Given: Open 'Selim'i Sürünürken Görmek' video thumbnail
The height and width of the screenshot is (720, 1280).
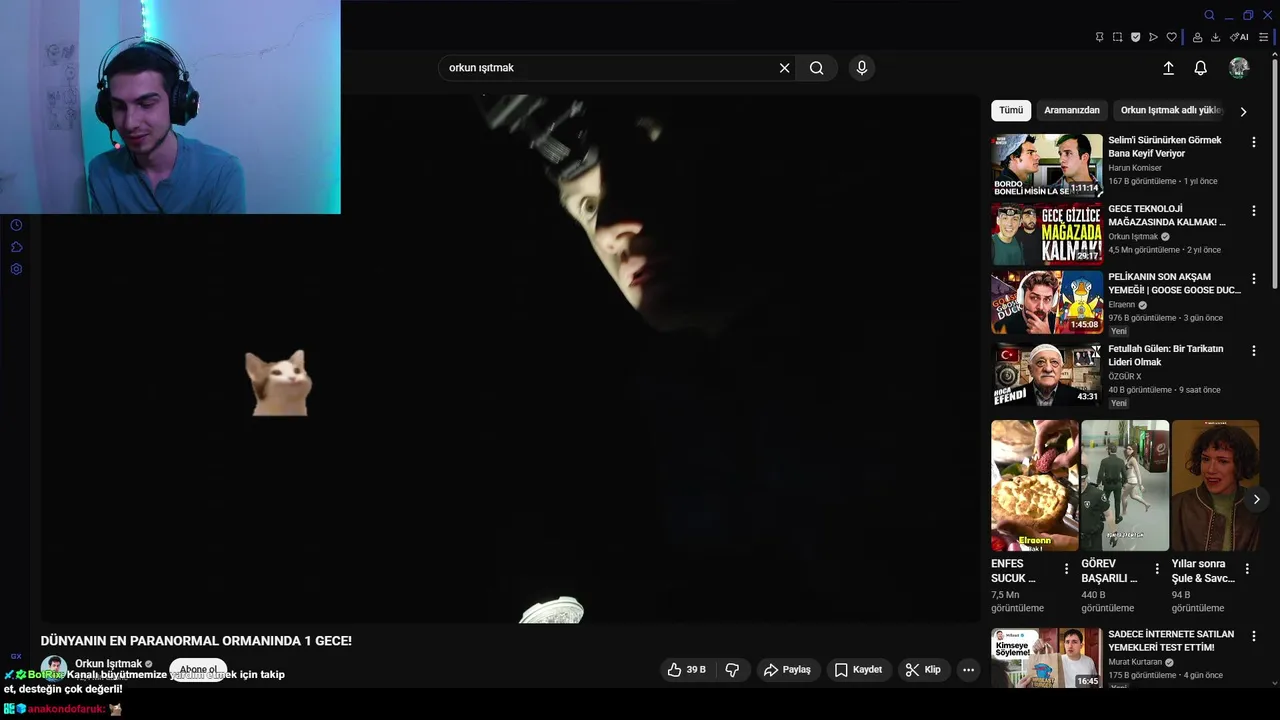Looking at the screenshot, I should (1047, 165).
